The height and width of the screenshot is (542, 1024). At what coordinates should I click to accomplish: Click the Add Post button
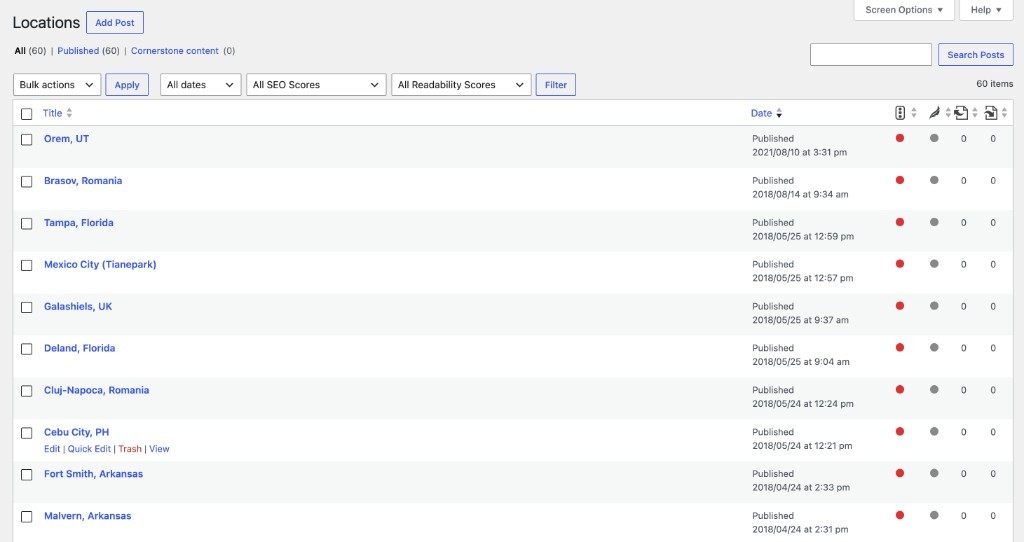pos(115,22)
